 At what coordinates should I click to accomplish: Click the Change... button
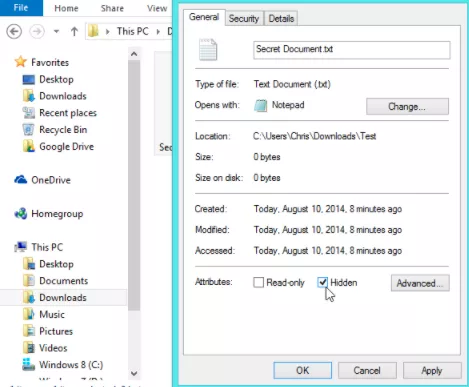tap(407, 107)
